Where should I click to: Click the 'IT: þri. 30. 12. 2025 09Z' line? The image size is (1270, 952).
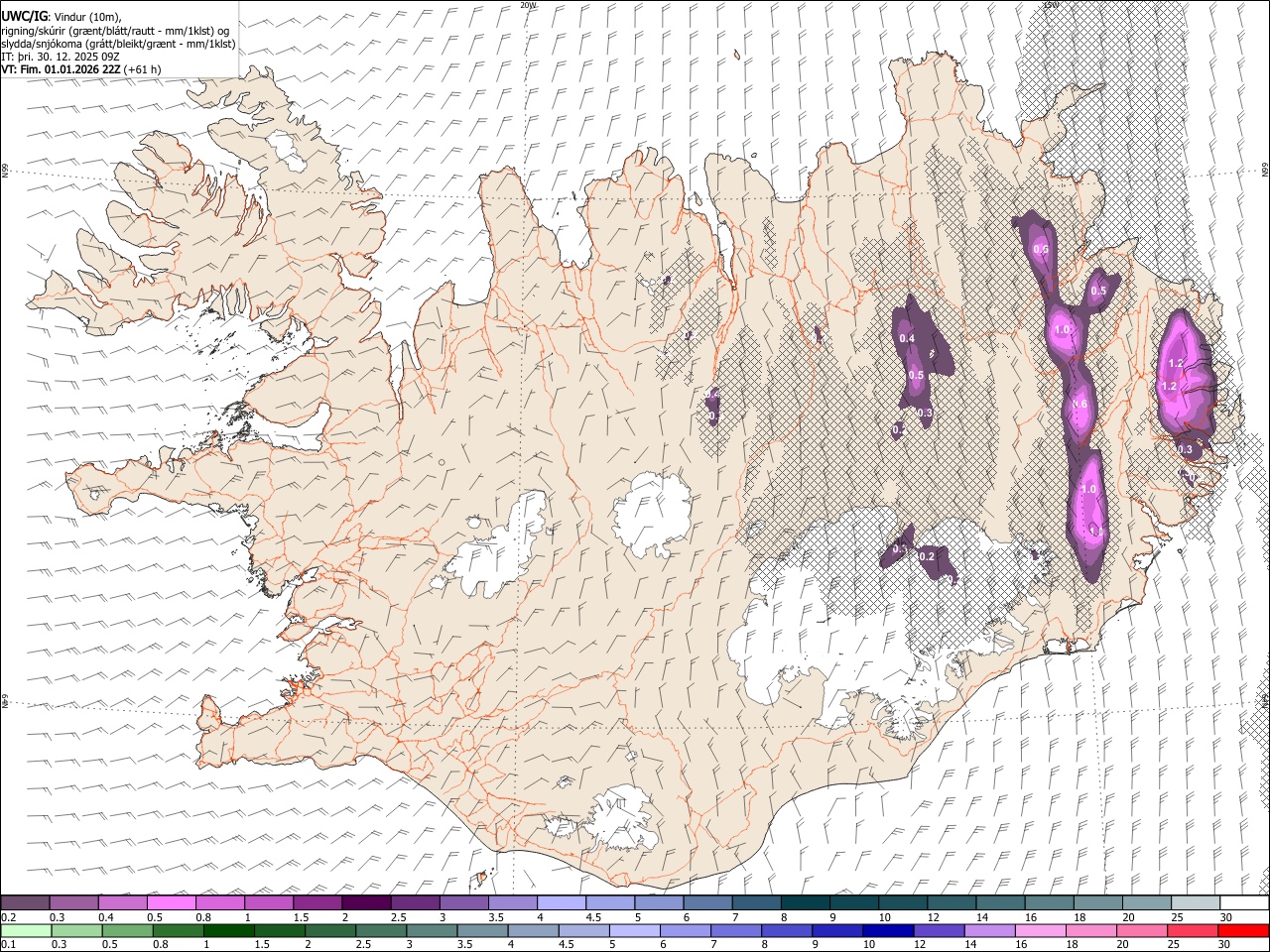(61, 57)
